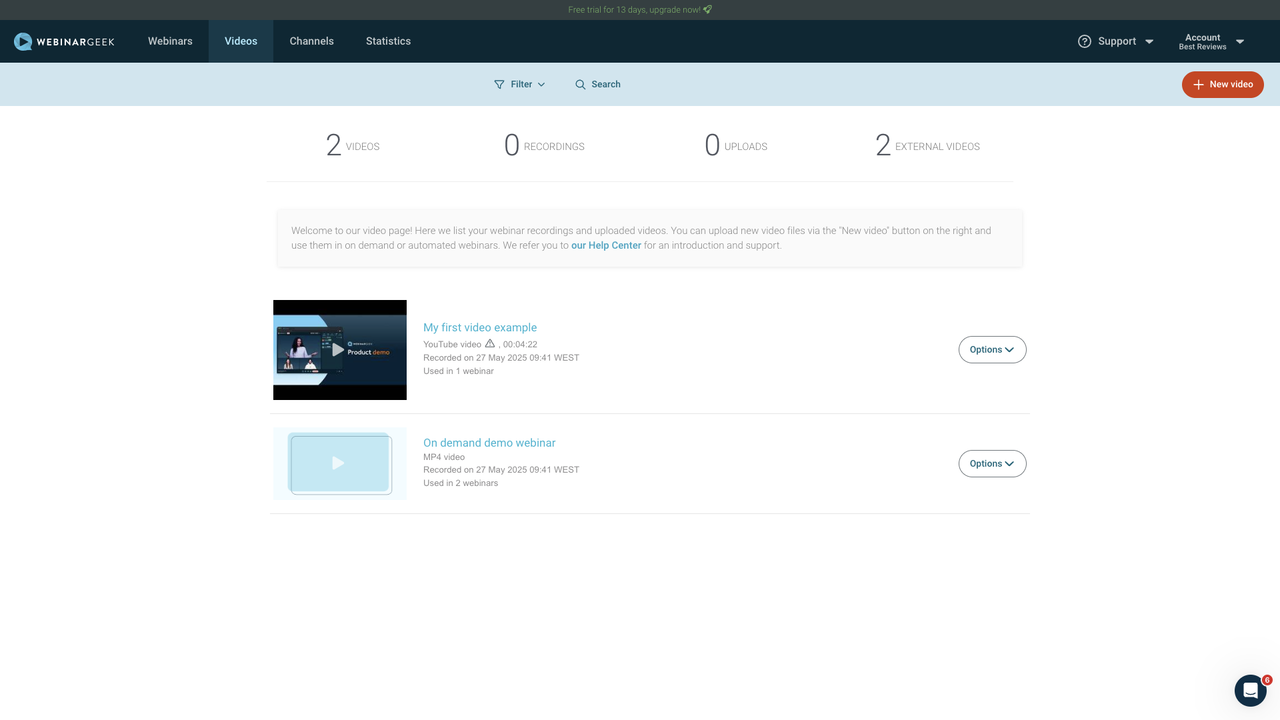Switch to the Channels tab
This screenshot has height=720, width=1280.
311,41
